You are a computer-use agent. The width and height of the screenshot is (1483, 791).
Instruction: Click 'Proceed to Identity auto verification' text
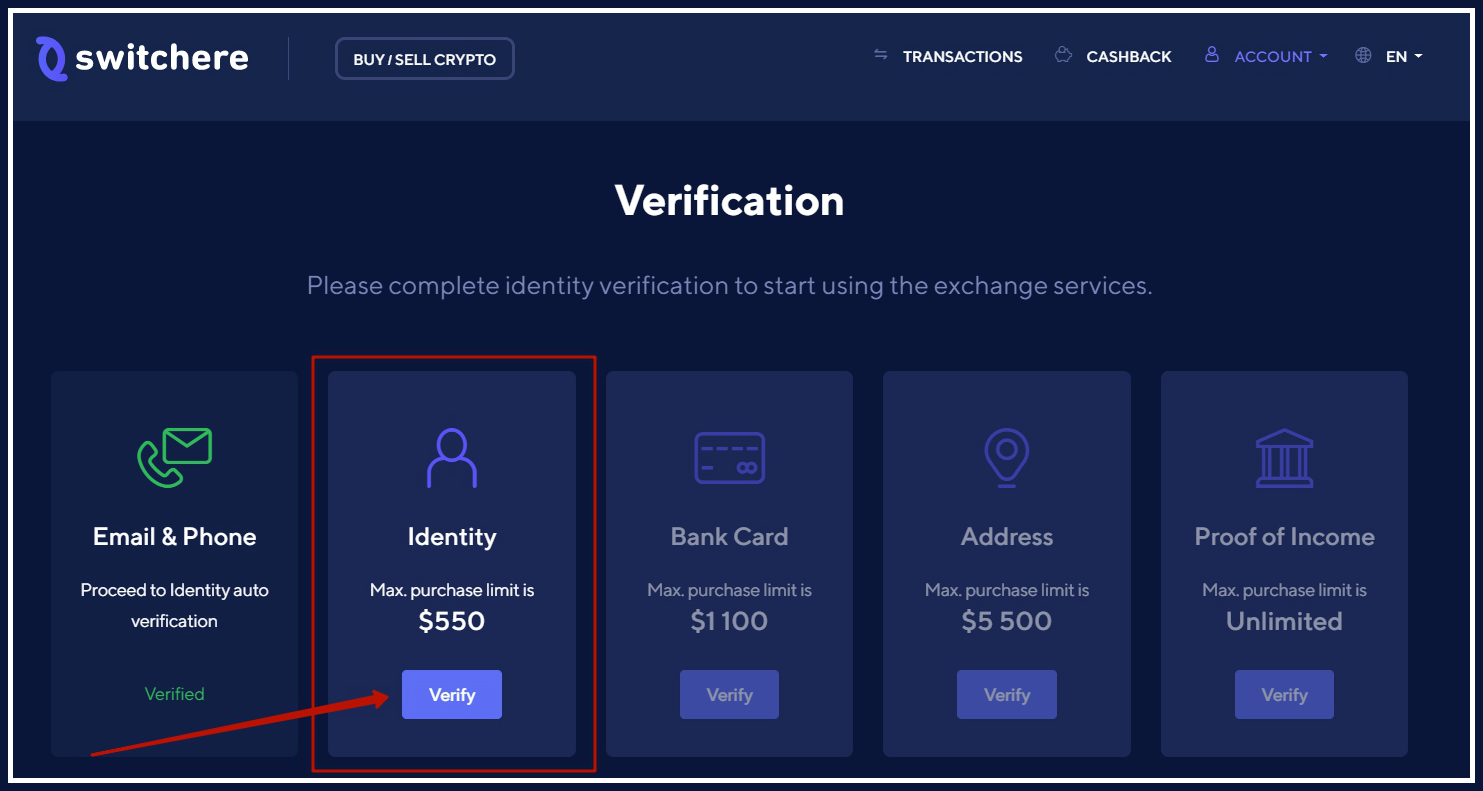(175, 605)
